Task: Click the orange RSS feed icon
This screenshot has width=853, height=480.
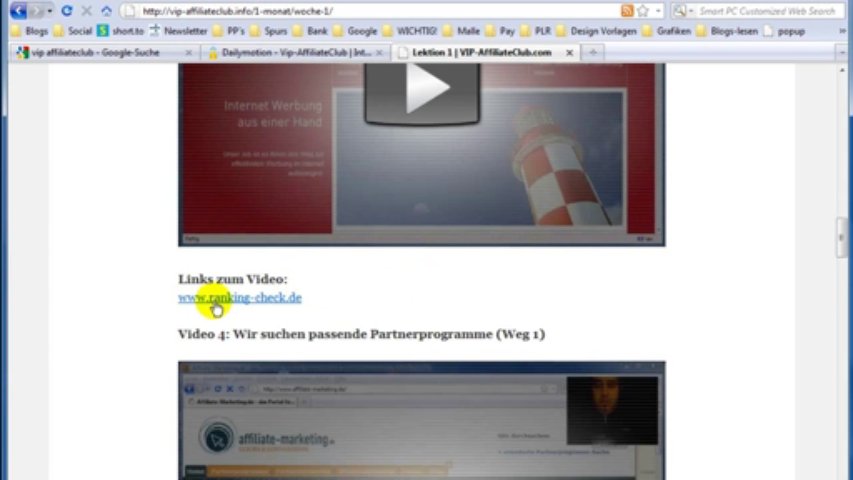Action: 627,11
